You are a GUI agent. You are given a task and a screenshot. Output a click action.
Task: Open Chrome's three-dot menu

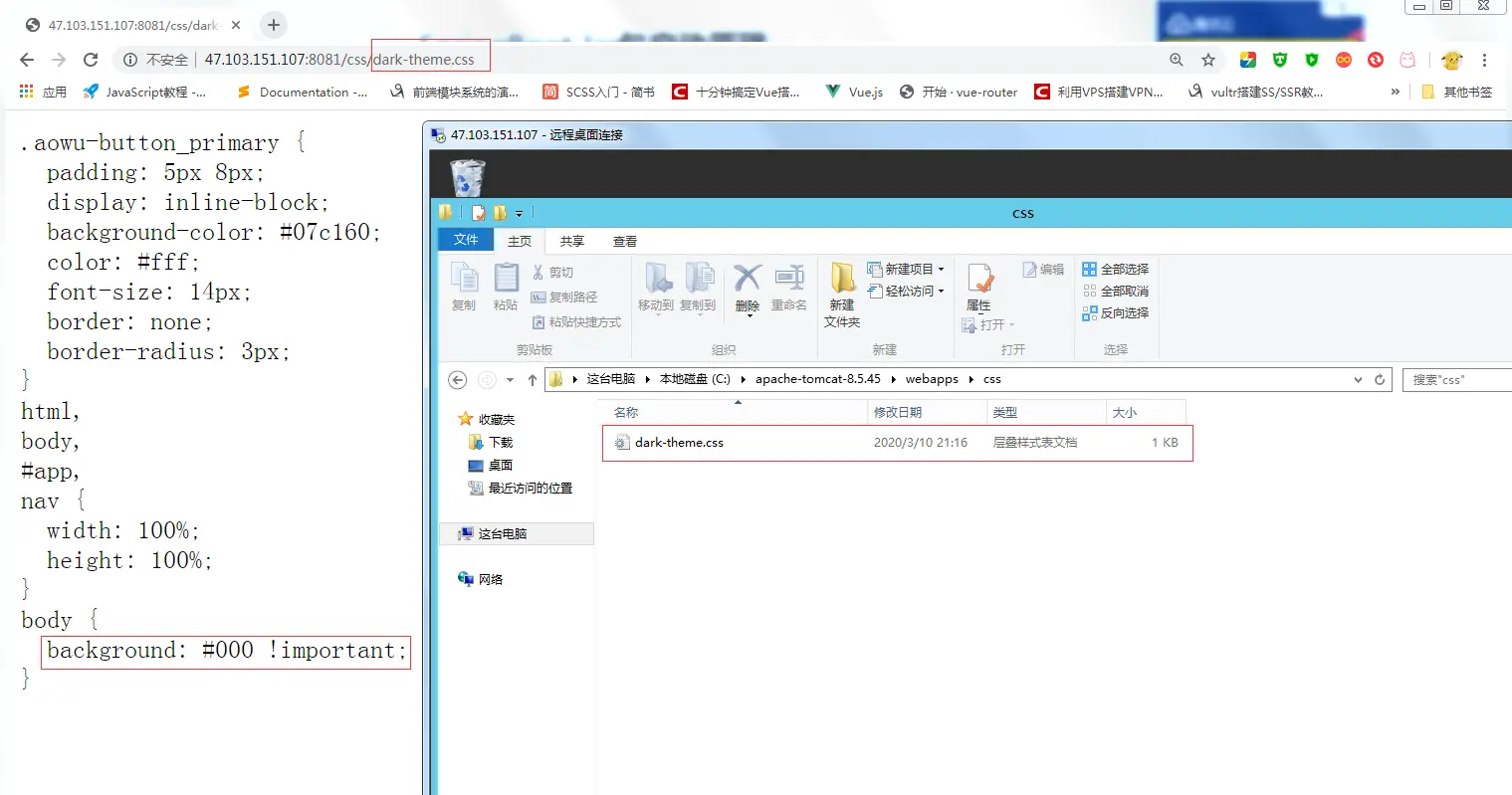[1484, 60]
